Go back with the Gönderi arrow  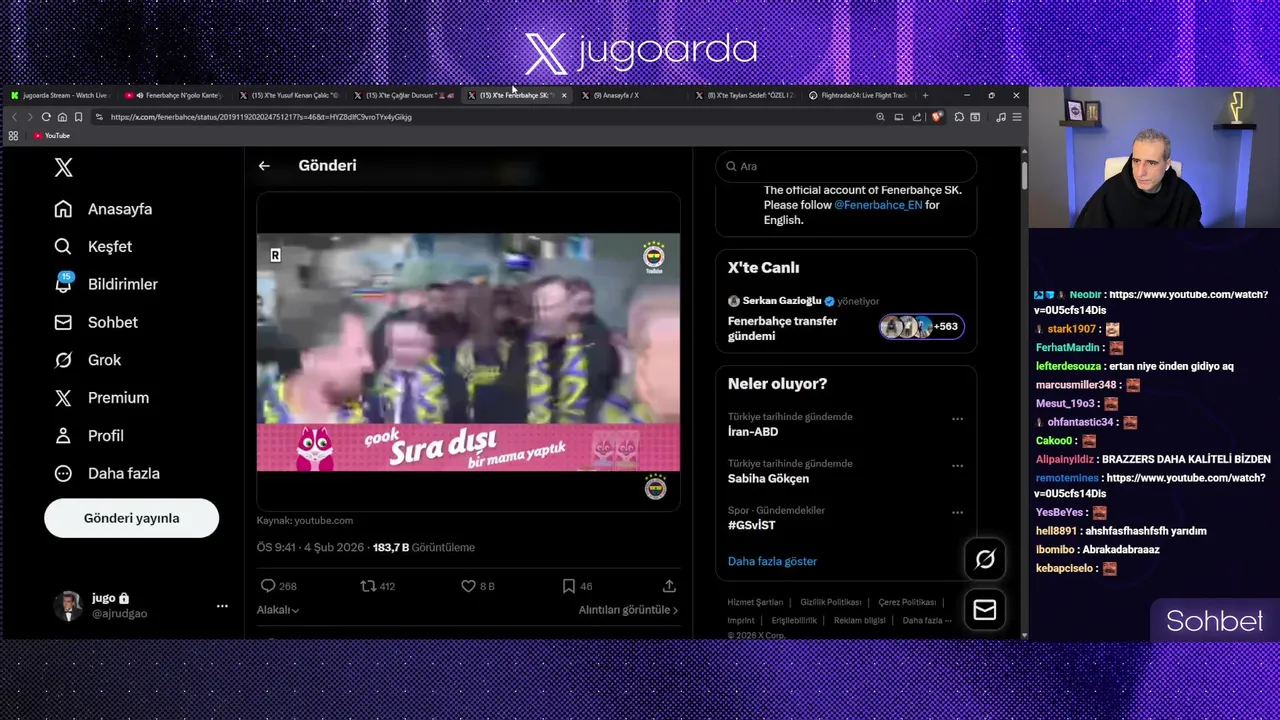(264, 166)
